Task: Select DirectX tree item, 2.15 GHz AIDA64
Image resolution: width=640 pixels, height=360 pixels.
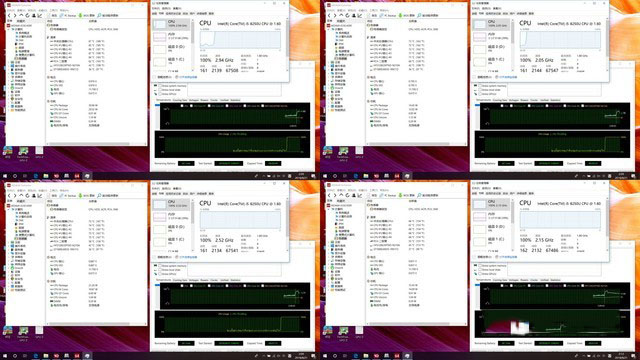Action: pyautogui.click(x=338, y=268)
